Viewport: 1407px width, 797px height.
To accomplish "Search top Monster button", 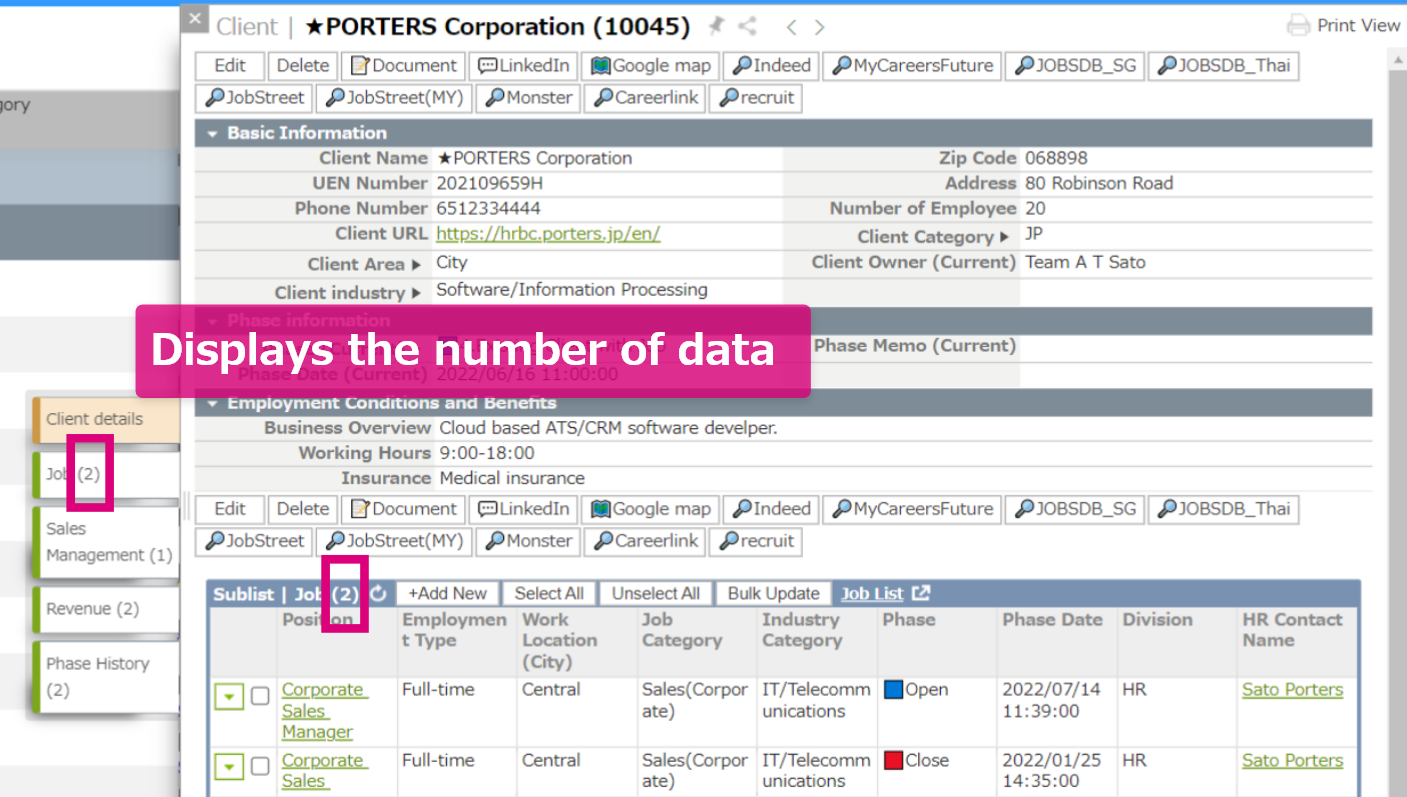I will [x=529, y=98].
